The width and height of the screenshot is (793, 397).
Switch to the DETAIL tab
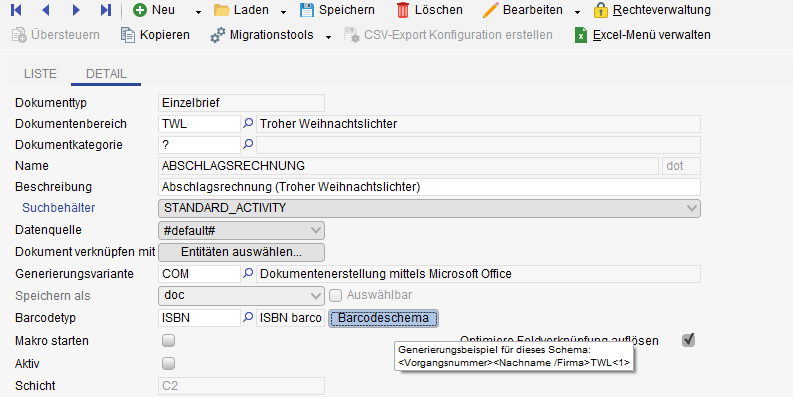pyautogui.click(x=106, y=74)
